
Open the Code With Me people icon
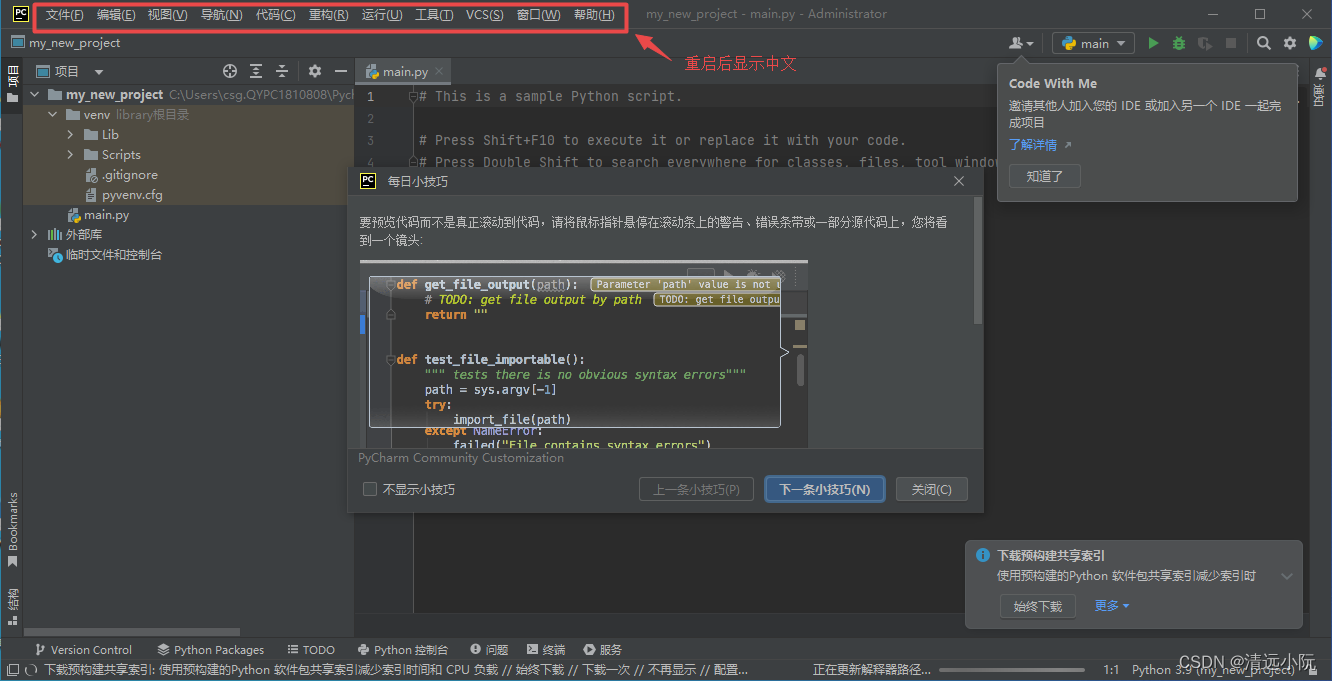click(1021, 43)
